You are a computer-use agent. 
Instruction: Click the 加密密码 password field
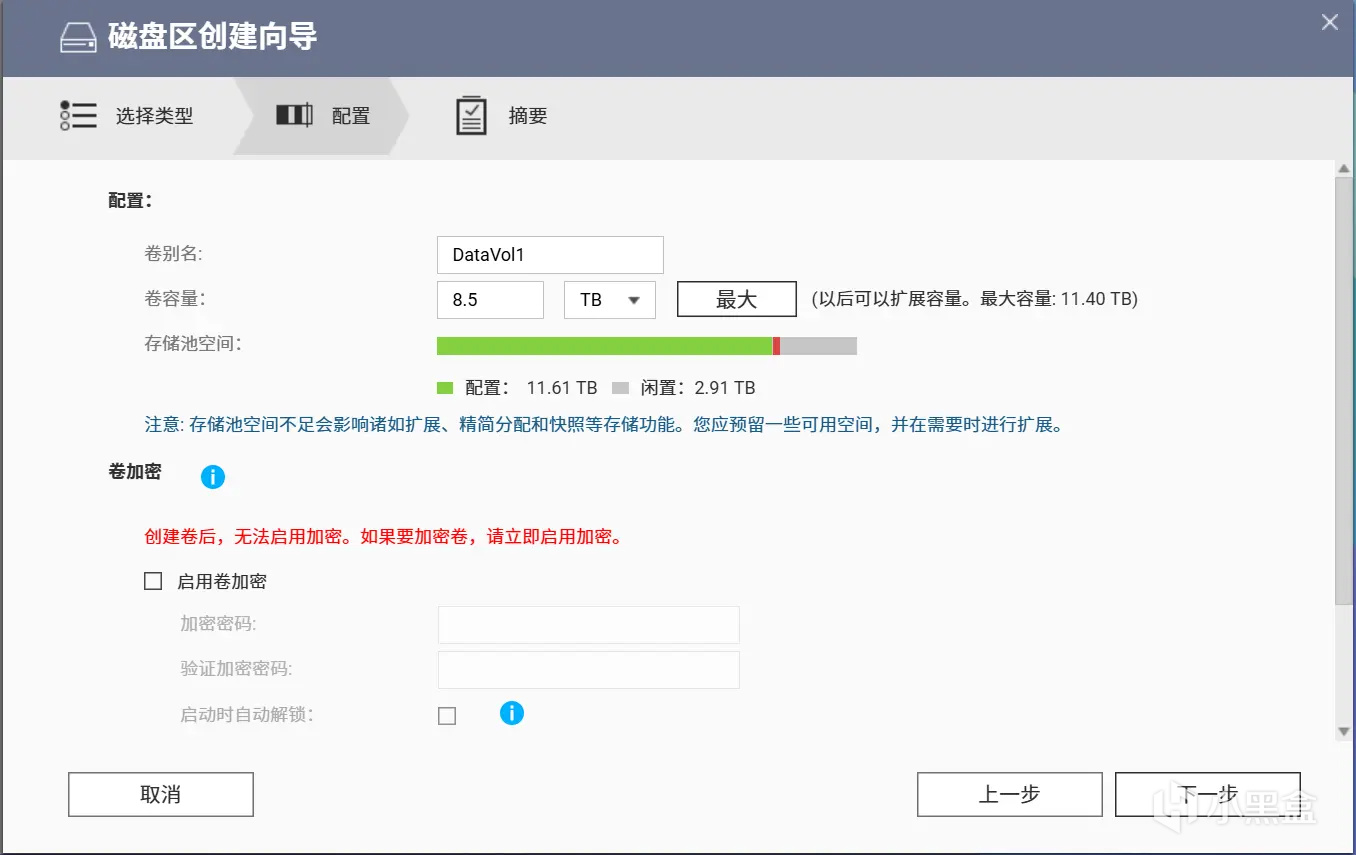589,625
